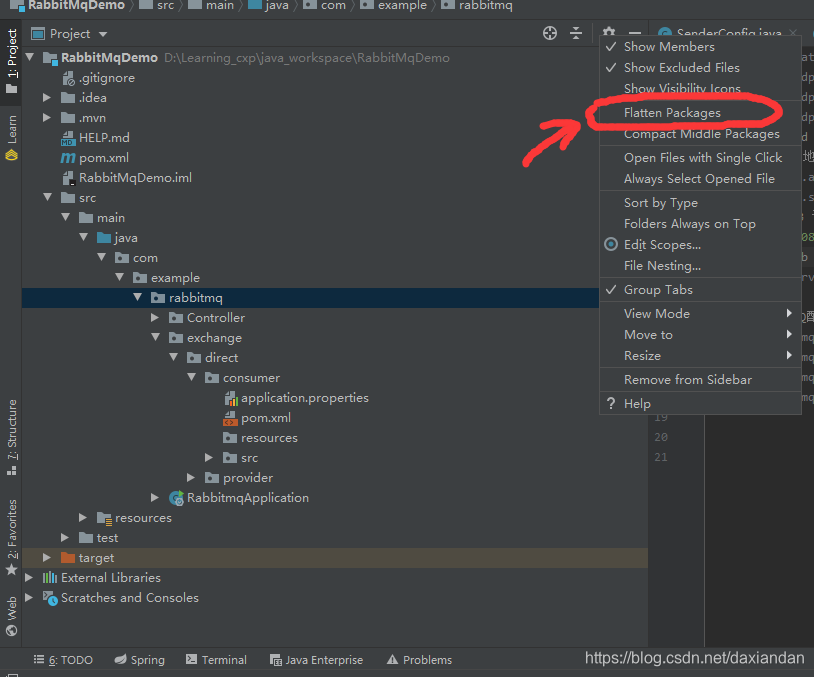Open the Move to submenu
Screen dimensions: 814x677
(x=700, y=335)
